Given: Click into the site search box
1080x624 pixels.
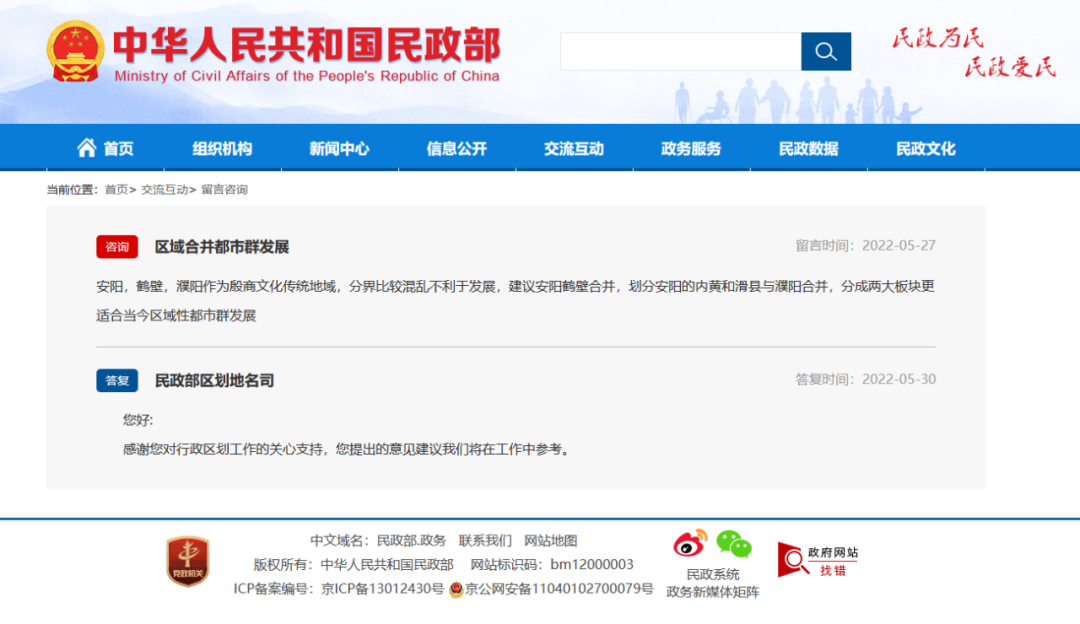Looking at the screenshot, I should (x=681, y=52).
